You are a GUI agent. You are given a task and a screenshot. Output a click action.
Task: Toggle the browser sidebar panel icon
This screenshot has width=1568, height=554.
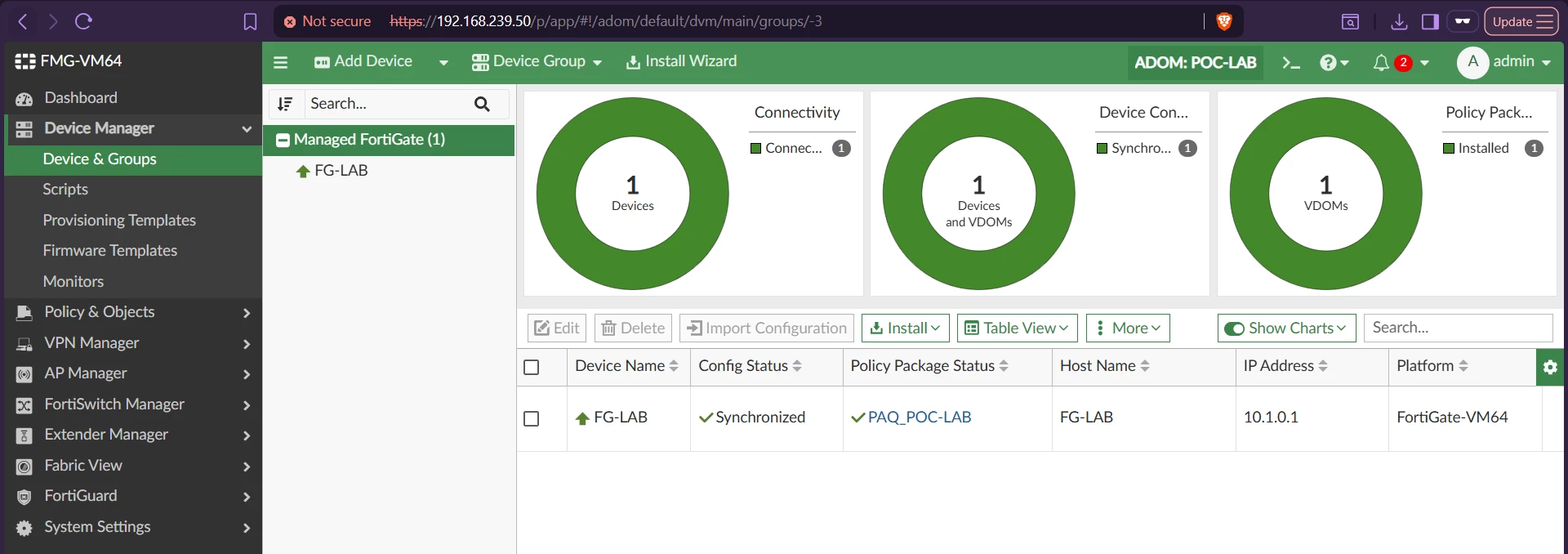(x=1430, y=22)
